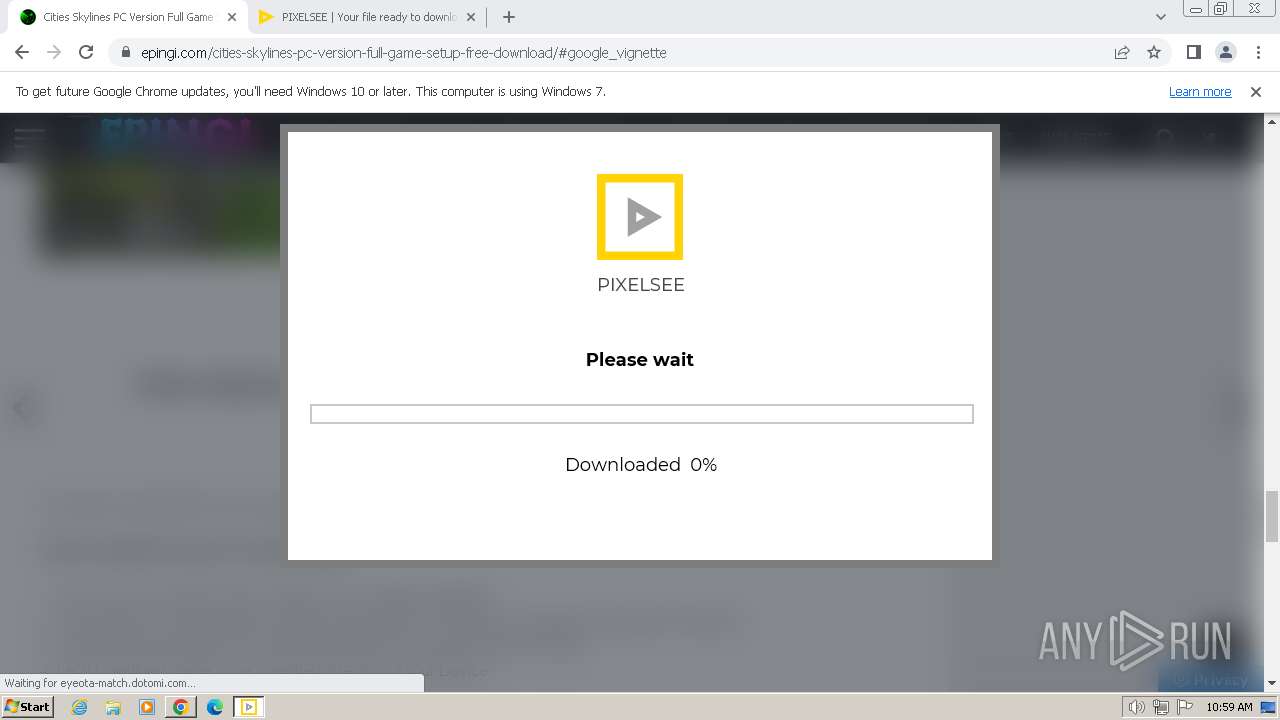The height and width of the screenshot is (720, 1280).
Task: Open Microsoft Edge from taskbar
Action: click(x=215, y=707)
